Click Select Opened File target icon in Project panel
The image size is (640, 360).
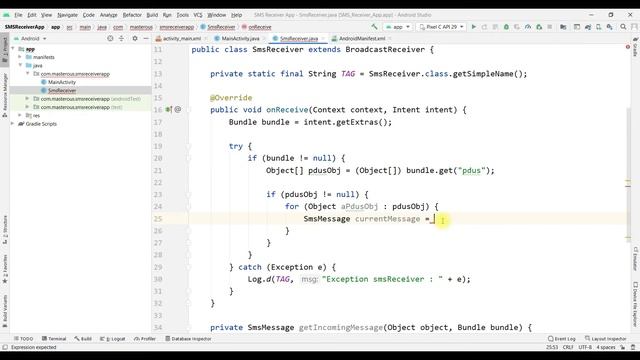point(110,38)
